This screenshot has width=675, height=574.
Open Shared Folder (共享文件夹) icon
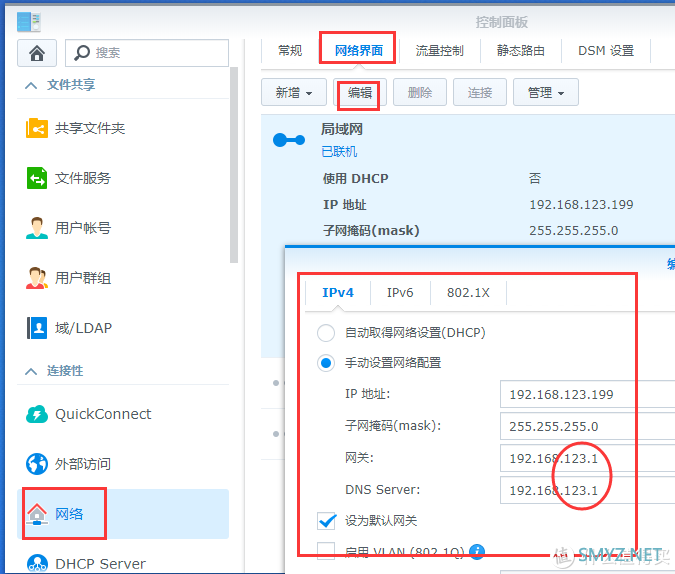point(37,128)
